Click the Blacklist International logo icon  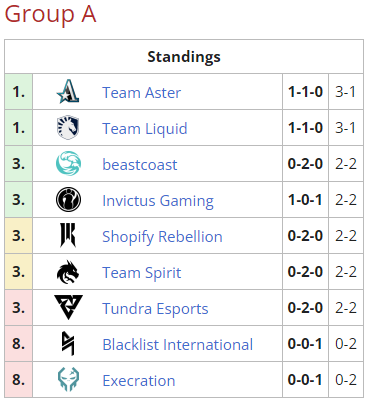point(68,343)
